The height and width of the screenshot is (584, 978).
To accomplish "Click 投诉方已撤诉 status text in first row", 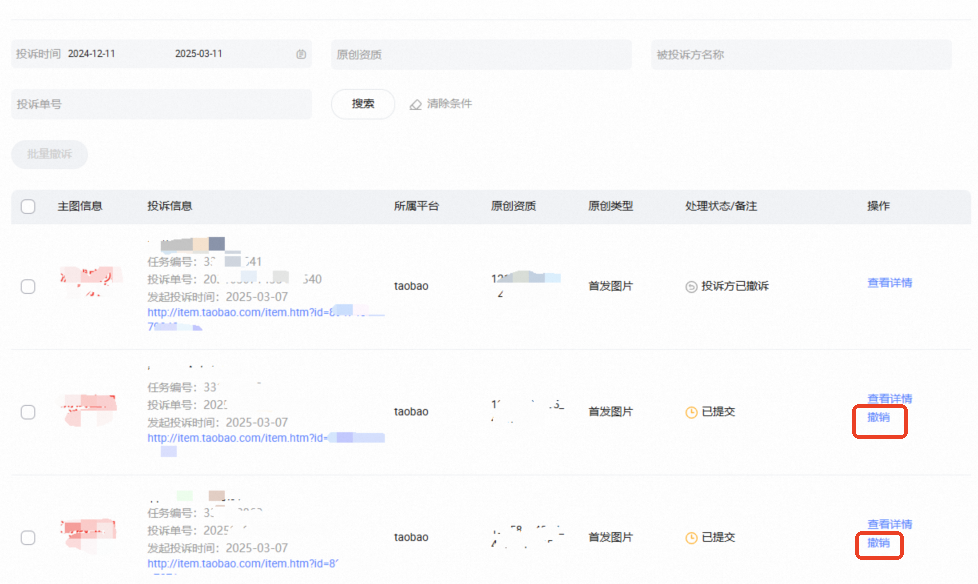I will 735,286.
